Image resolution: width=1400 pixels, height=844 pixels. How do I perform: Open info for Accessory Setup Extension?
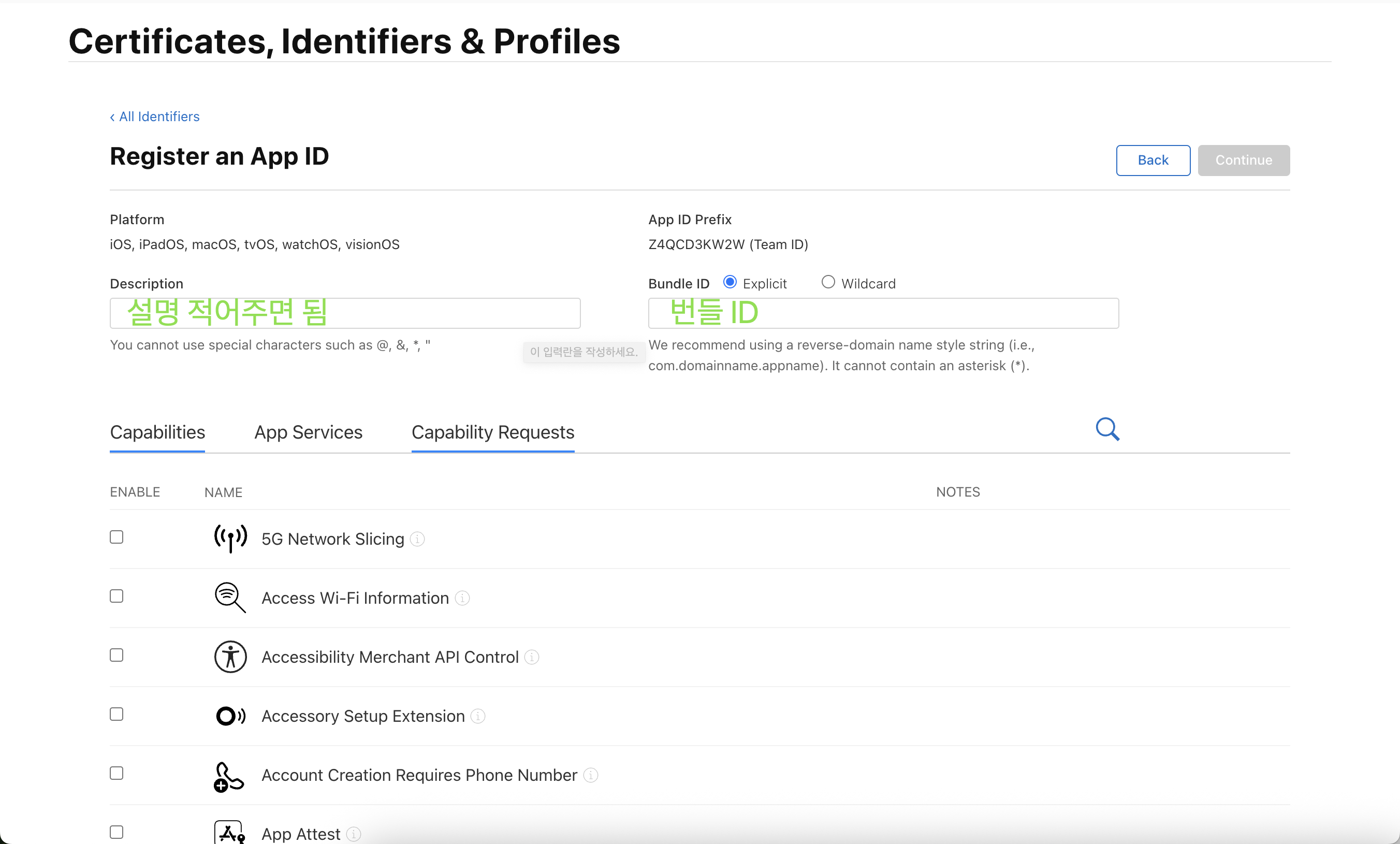point(478,716)
